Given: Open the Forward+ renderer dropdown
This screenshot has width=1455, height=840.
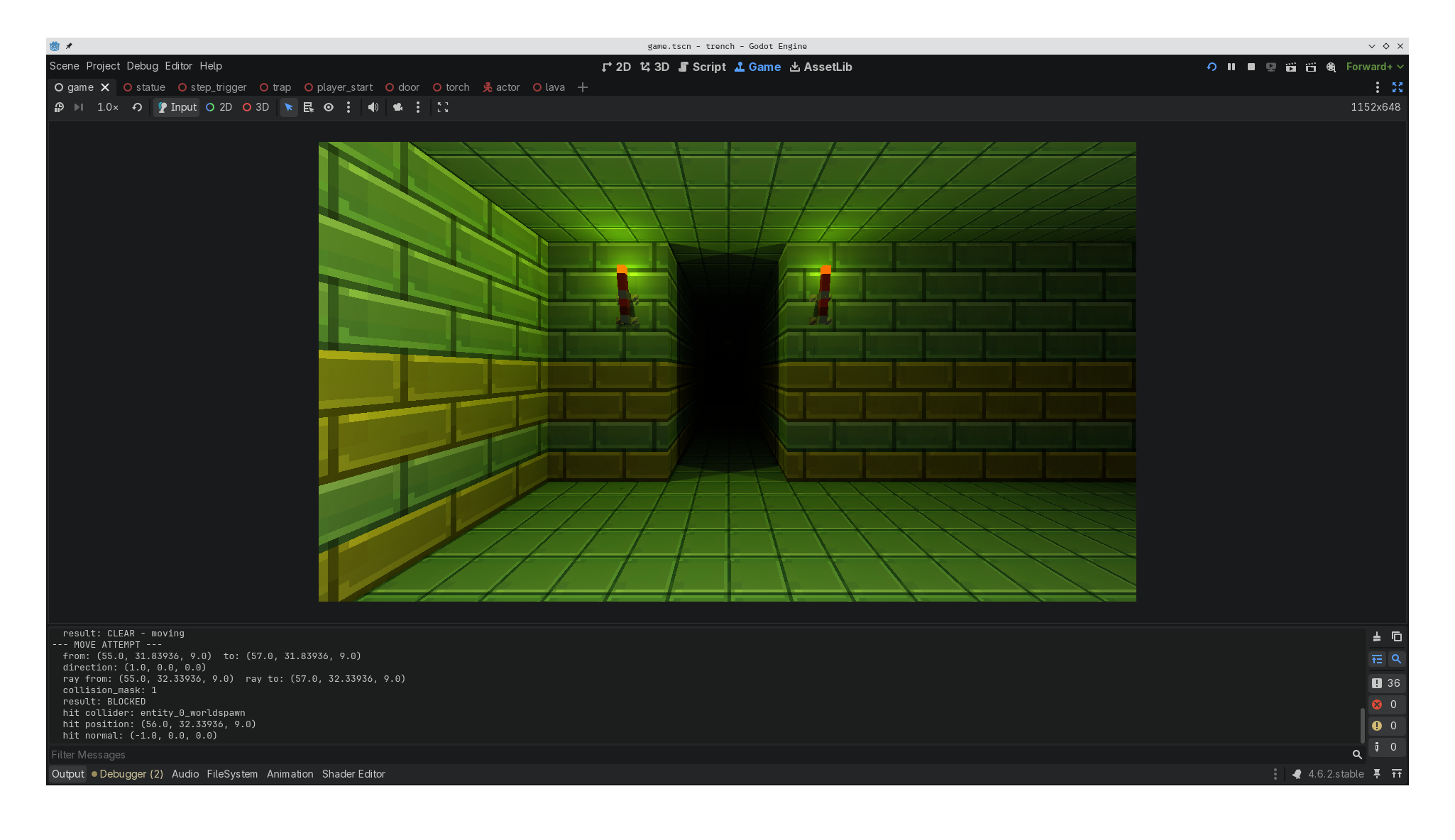Looking at the screenshot, I should pyautogui.click(x=1374, y=67).
